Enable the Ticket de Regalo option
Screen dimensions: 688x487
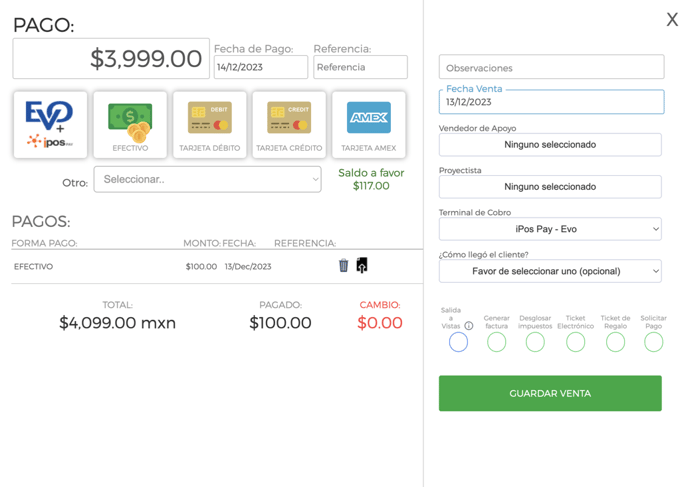(x=615, y=342)
